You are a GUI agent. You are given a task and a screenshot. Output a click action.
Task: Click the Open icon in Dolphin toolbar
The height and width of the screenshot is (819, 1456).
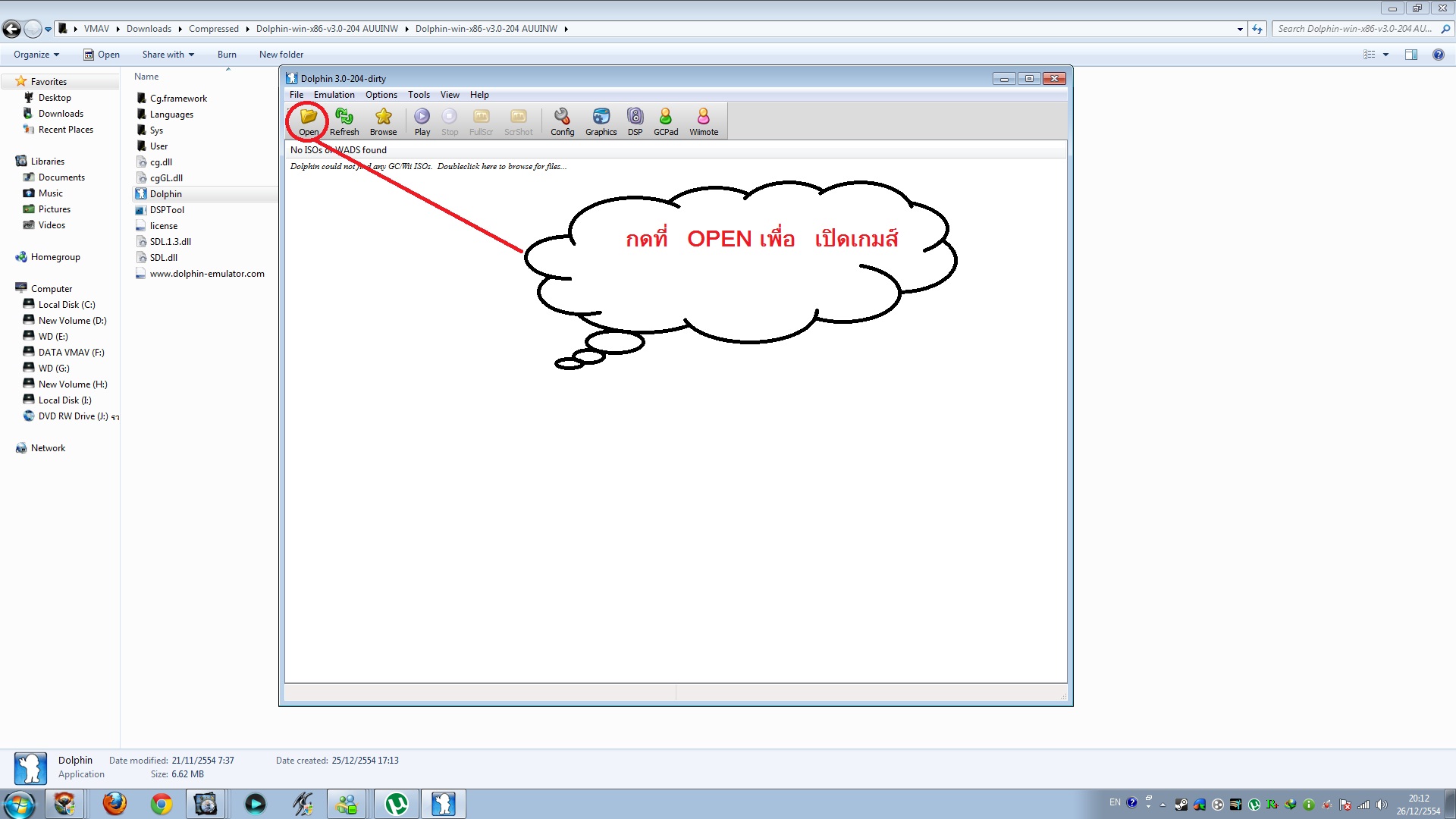click(x=309, y=121)
